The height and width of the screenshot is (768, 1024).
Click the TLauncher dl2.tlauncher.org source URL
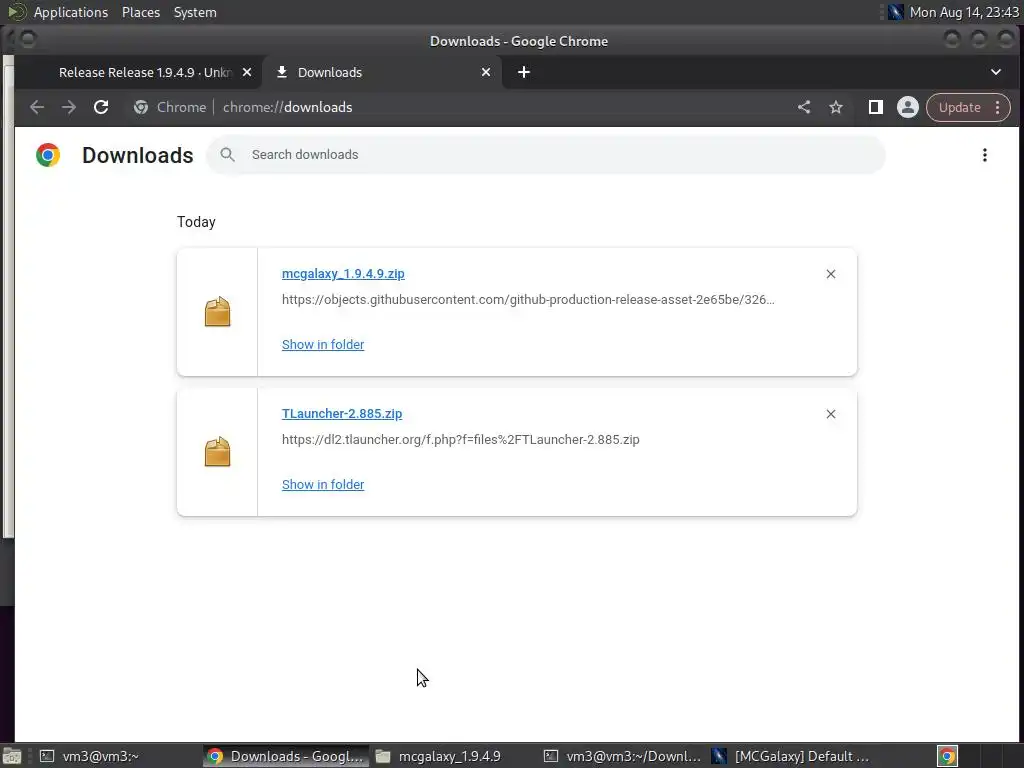[x=460, y=440]
